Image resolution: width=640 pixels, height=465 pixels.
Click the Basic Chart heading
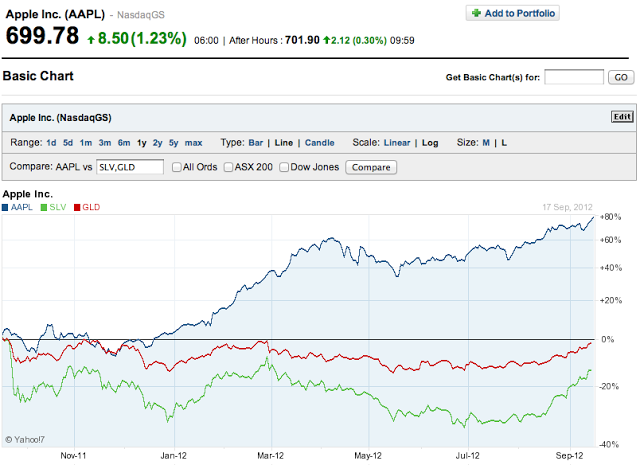click(x=38, y=76)
